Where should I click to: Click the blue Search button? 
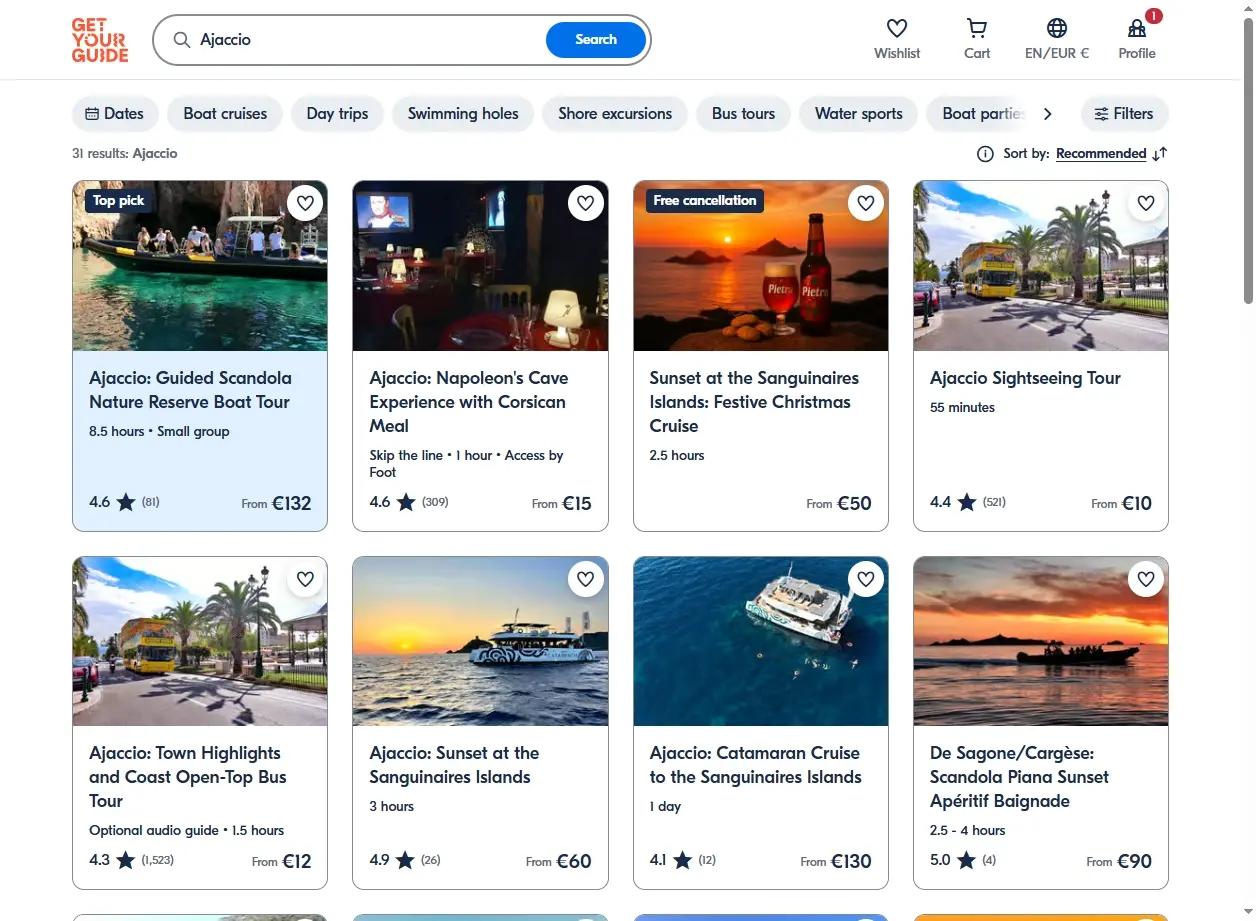coord(596,40)
